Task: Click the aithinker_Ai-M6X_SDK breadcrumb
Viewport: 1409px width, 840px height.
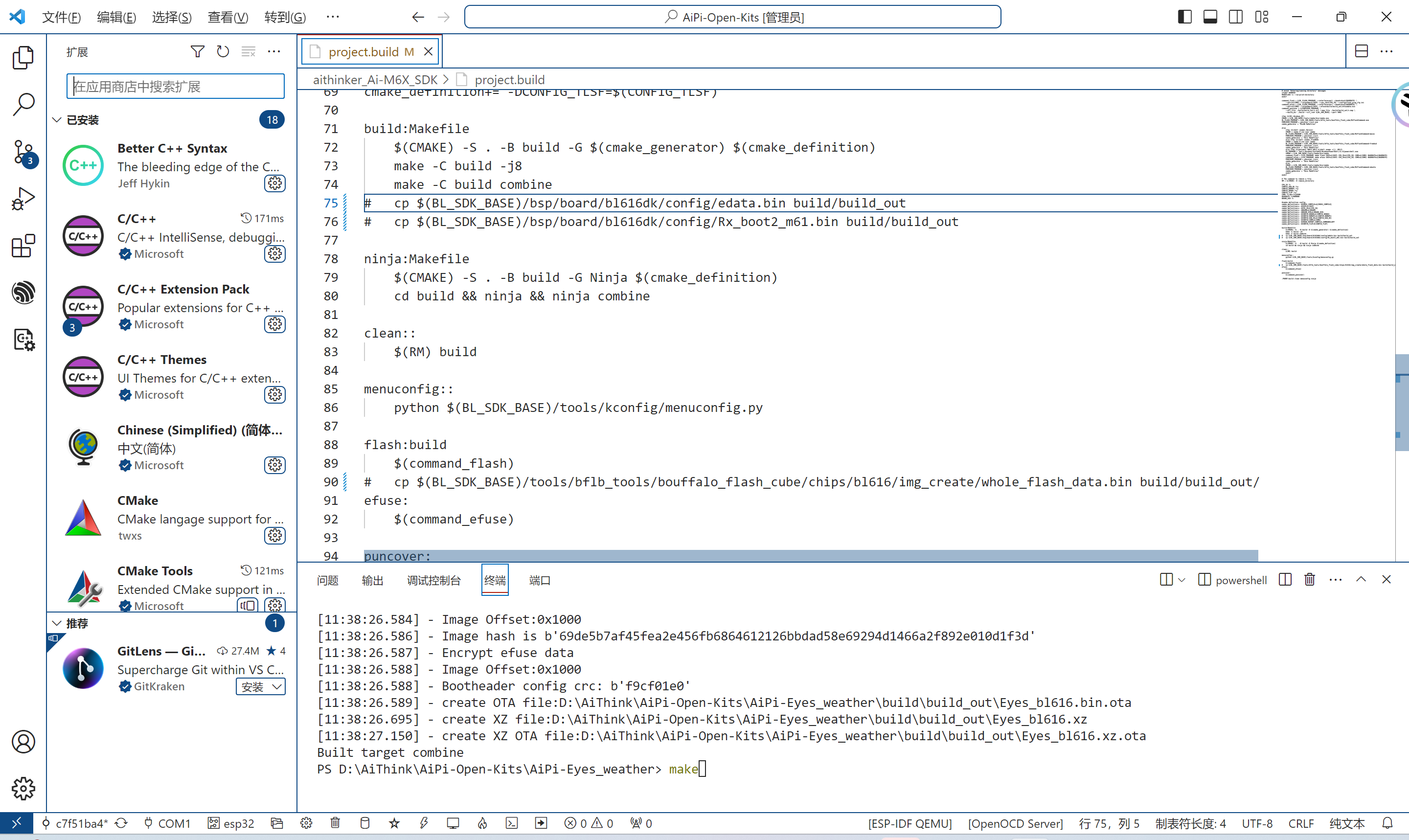Action: (375, 80)
